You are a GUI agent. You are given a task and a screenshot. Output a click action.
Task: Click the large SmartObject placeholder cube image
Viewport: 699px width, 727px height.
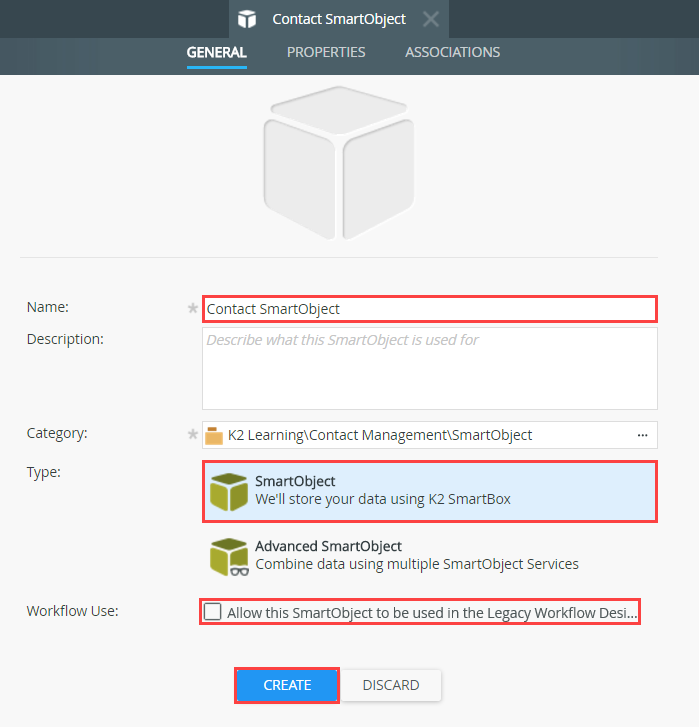tap(339, 163)
